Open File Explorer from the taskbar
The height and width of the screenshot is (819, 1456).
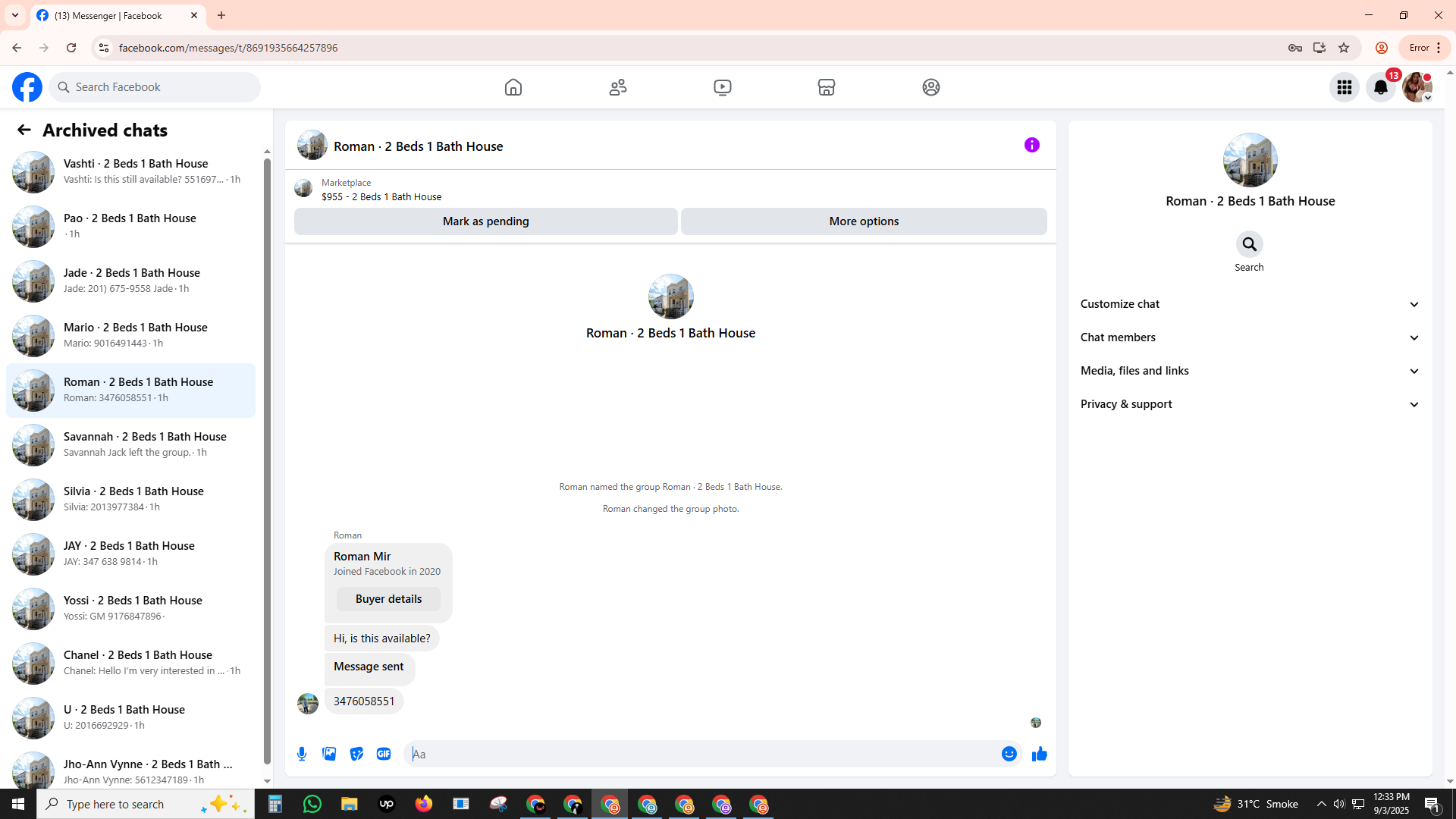pyautogui.click(x=349, y=804)
